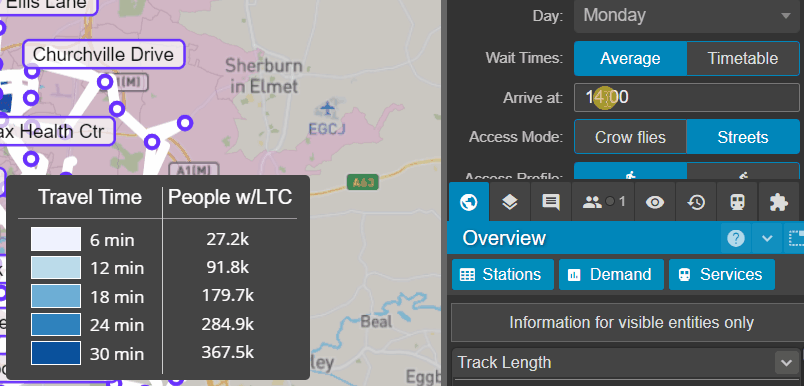Open the Day dropdown showing Monday
Viewport: 804px width, 386px height.
click(686, 15)
